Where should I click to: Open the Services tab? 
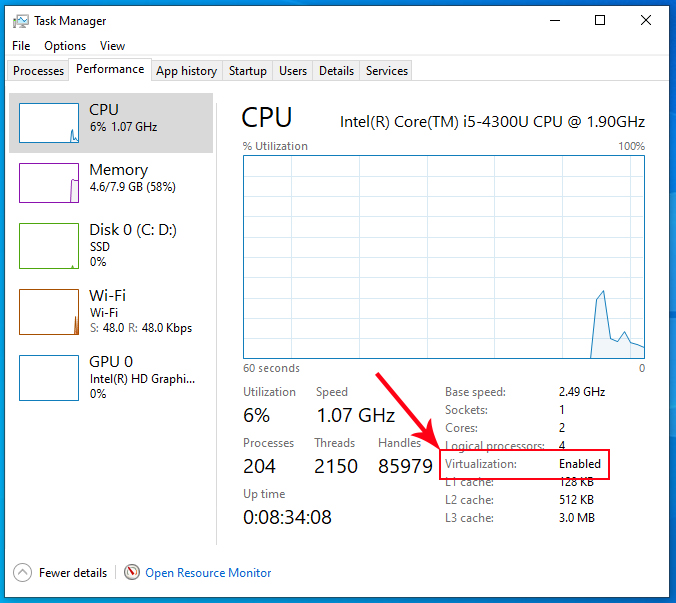[x=387, y=71]
